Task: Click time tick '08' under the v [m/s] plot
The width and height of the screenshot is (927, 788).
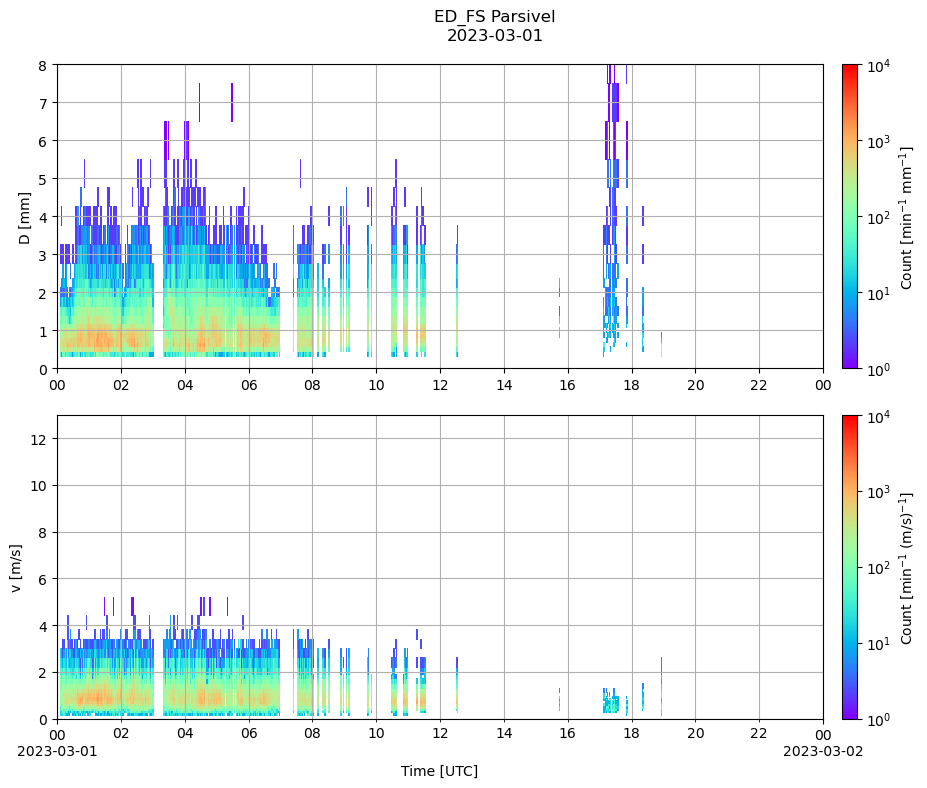Action: pos(313,734)
